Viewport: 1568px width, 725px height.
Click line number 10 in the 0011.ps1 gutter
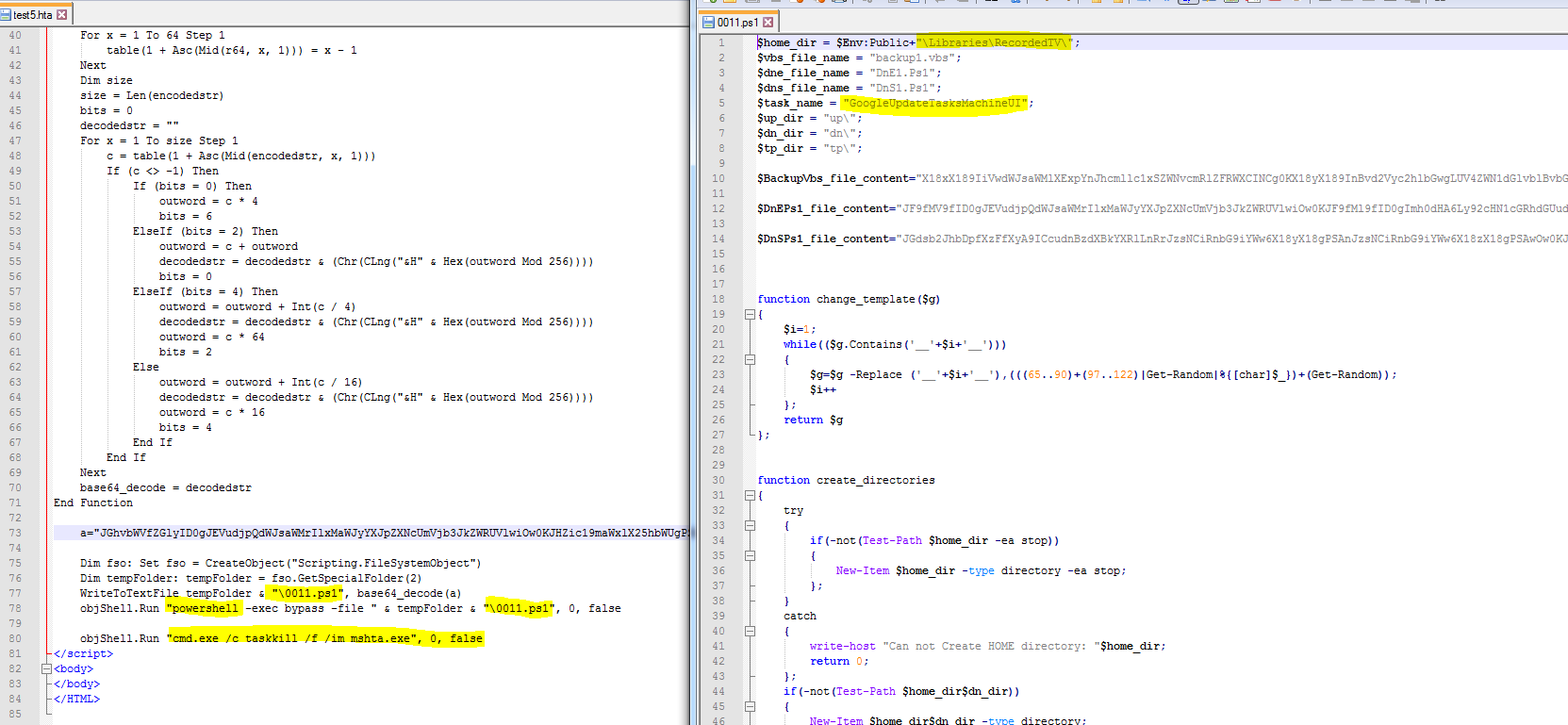tap(718, 178)
